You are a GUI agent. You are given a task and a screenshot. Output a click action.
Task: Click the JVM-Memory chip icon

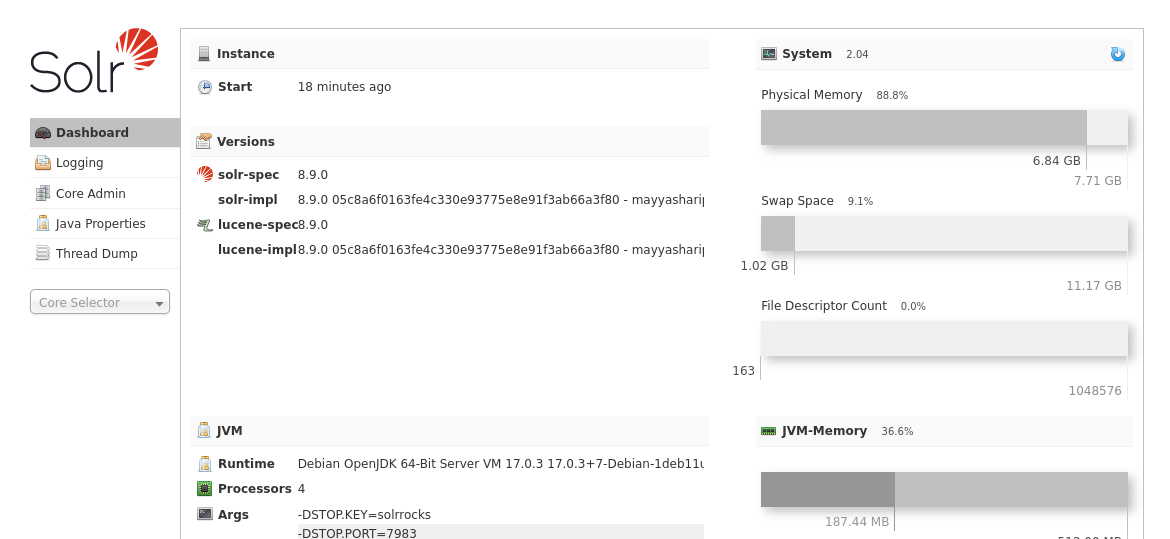[768, 431]
